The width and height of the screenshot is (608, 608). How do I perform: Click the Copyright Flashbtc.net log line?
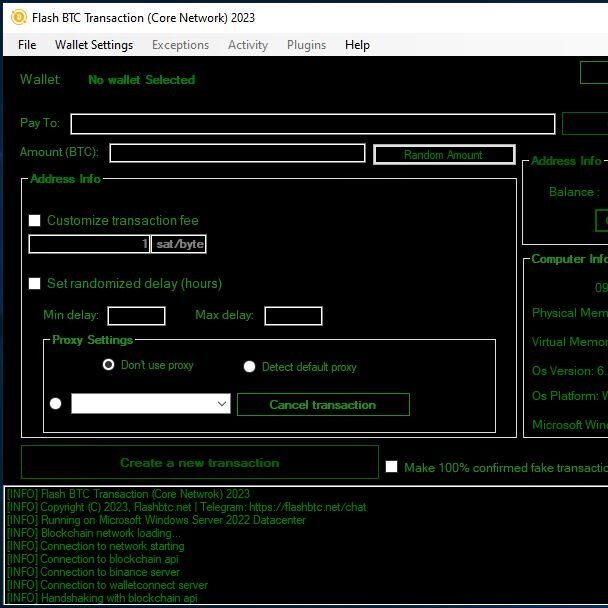click(x=187, y=507)
